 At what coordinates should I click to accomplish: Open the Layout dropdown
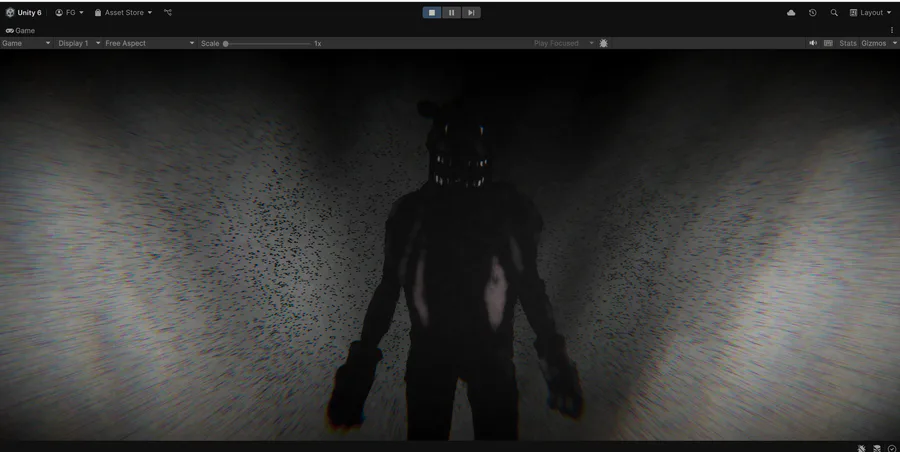tap(871, 13)
